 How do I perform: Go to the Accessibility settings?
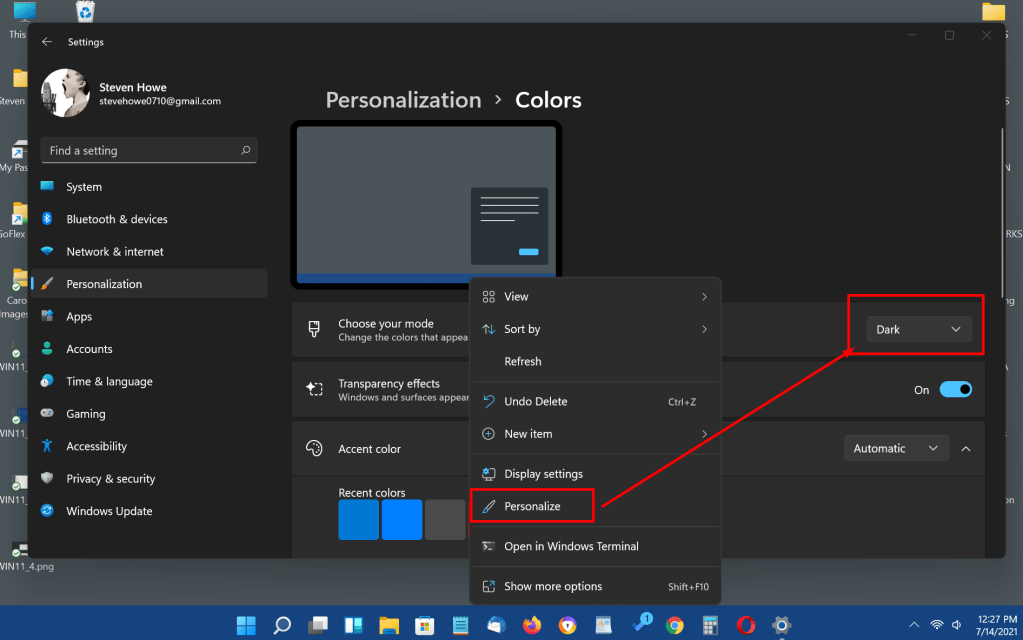[x=96, y=446]
